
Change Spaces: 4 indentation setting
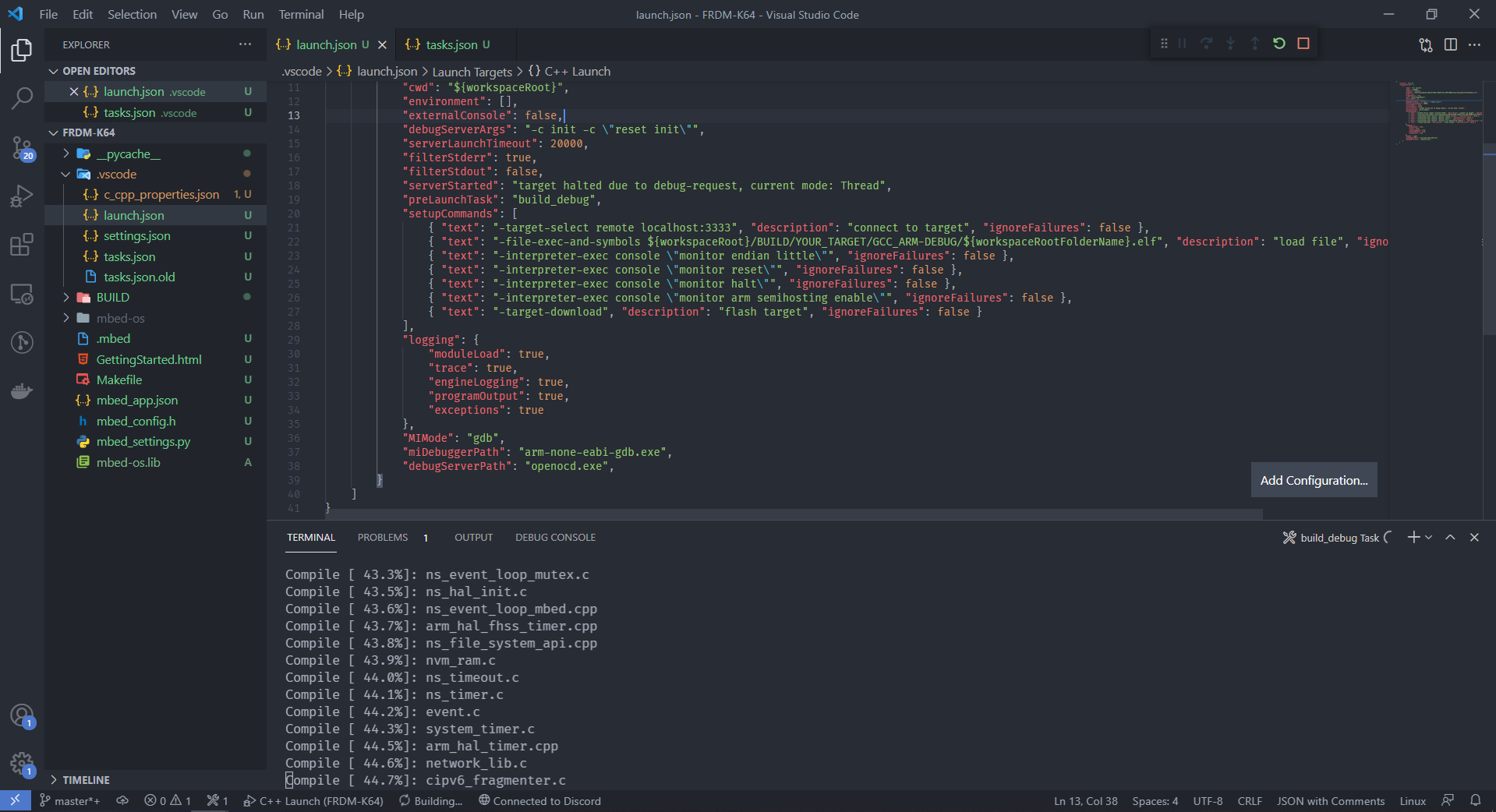coord(1155,801)
